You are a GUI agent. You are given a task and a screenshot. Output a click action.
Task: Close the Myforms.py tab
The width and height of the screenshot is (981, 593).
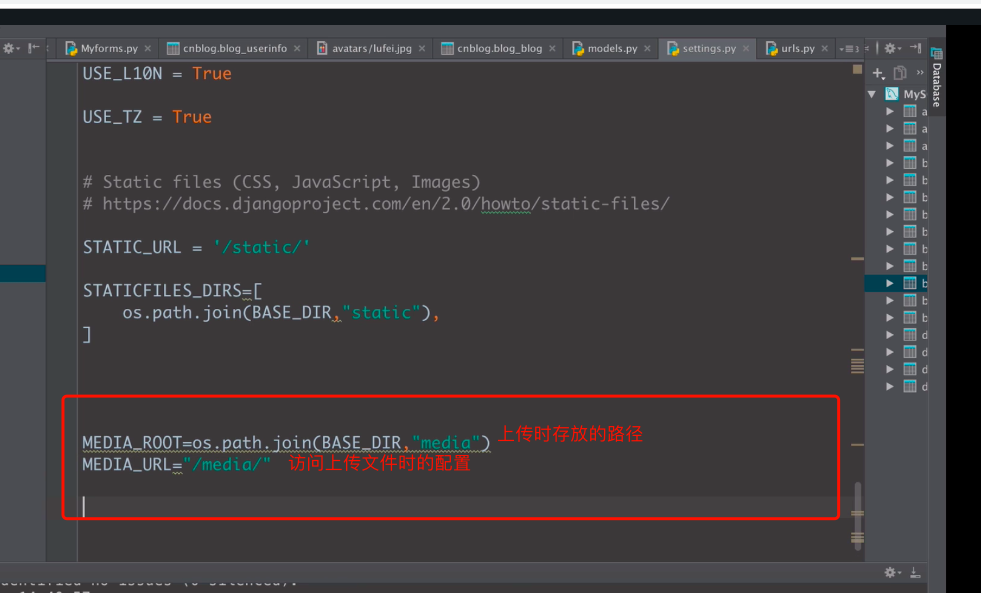(x=148, y=48)
